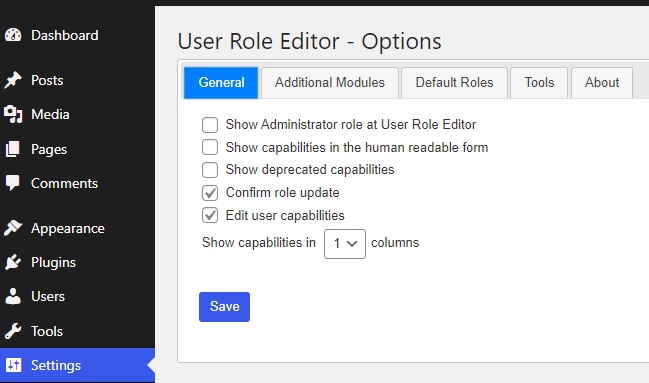Open the capabilities columns count dropdown
The image size is (649, 383).
coord(345,243)
